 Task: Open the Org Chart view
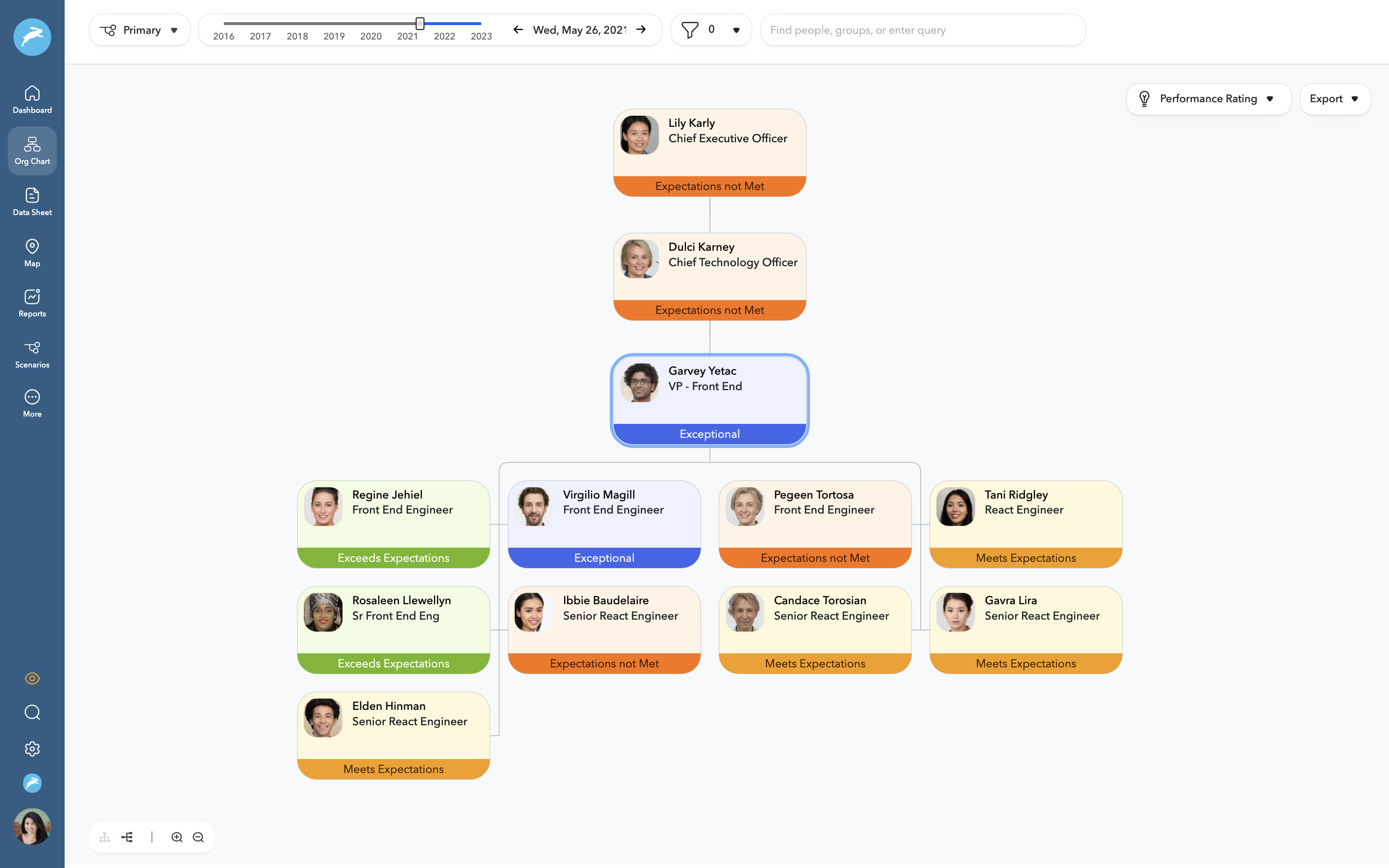32,150
